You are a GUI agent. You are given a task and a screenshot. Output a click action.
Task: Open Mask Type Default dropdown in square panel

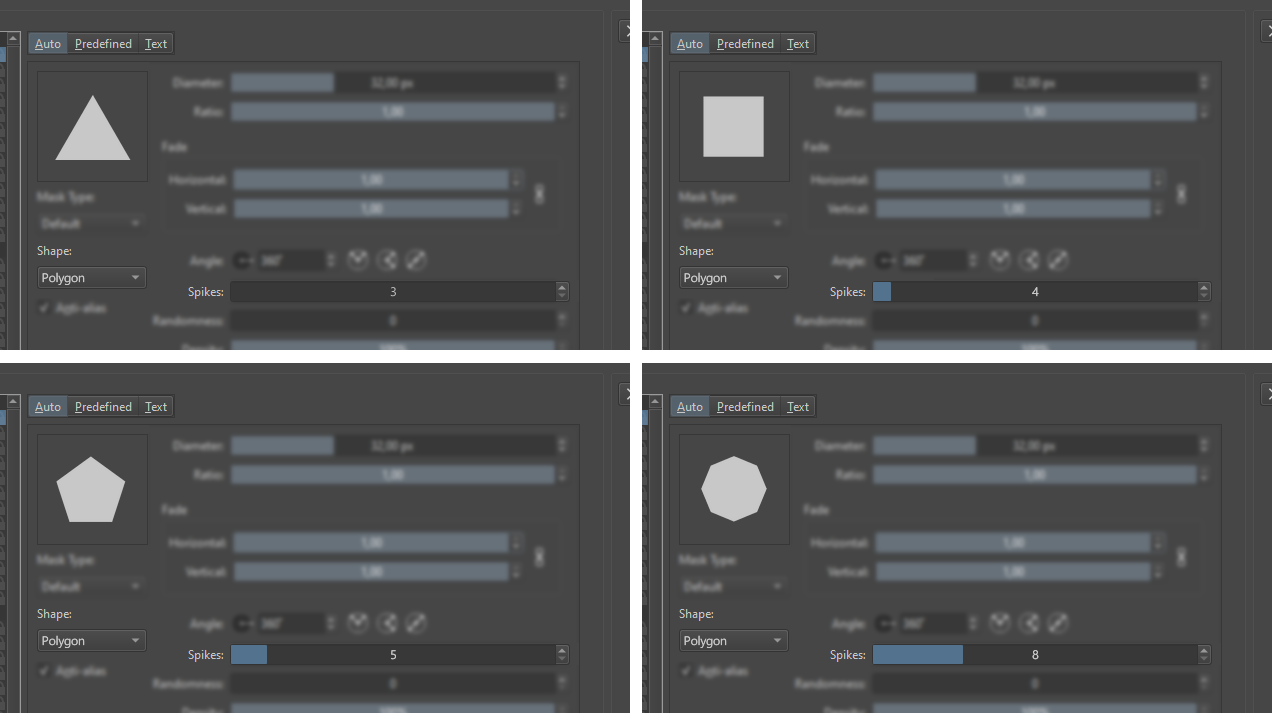coord(733,223)
